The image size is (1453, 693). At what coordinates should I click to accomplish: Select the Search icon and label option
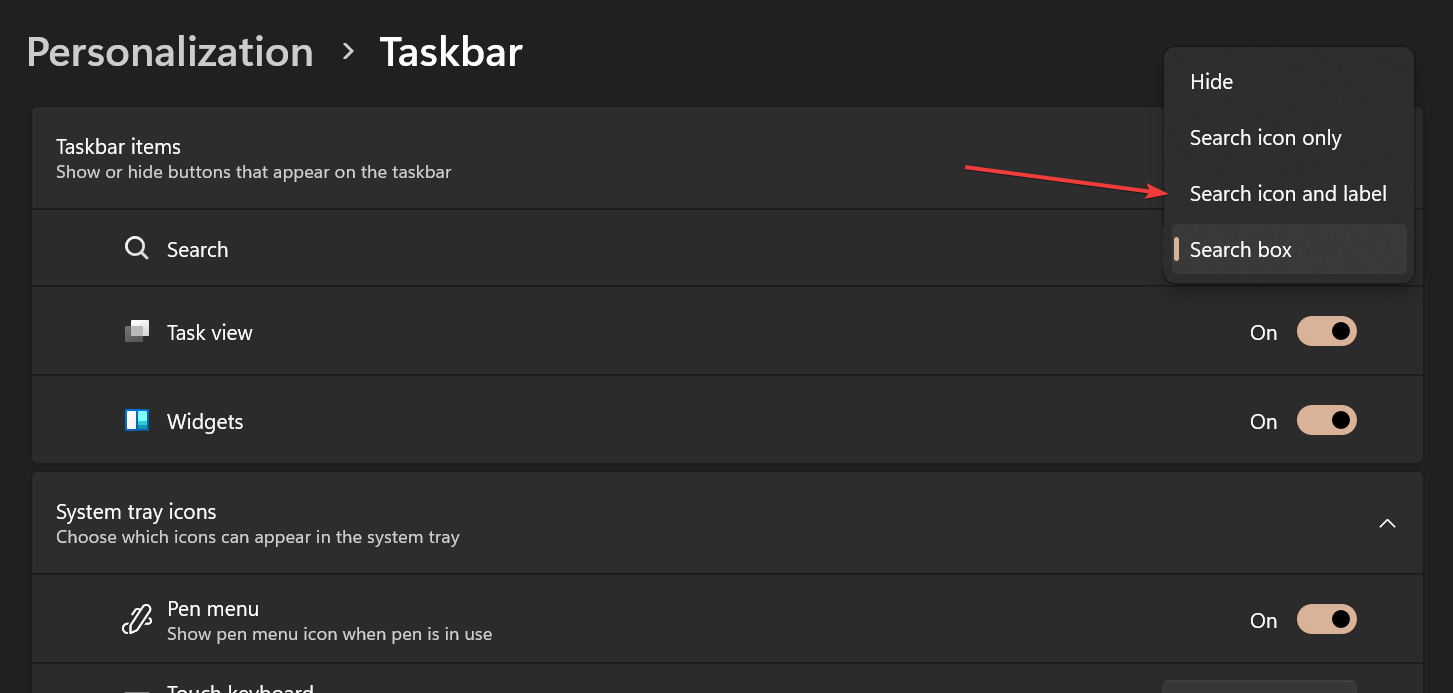click(1289, 194)
